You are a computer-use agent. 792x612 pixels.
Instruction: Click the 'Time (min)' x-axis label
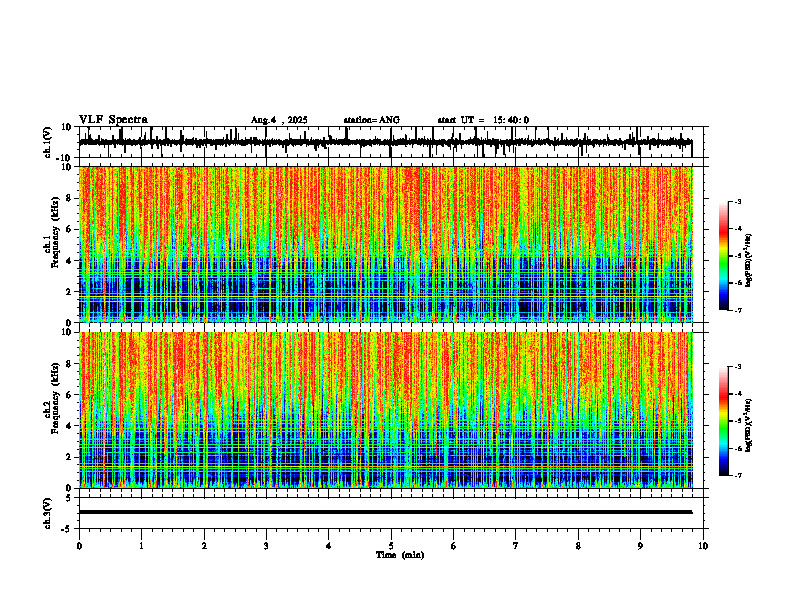[x=400, y=555]
